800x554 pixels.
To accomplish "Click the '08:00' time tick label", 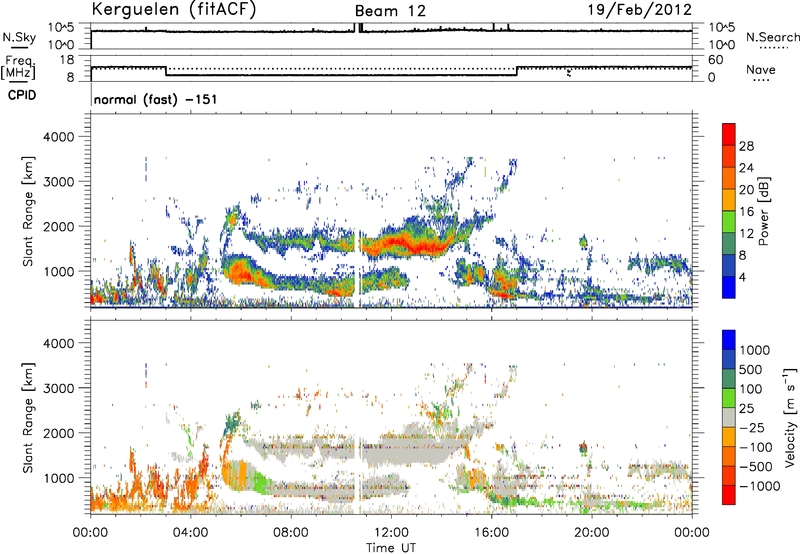I will [291, 533].
